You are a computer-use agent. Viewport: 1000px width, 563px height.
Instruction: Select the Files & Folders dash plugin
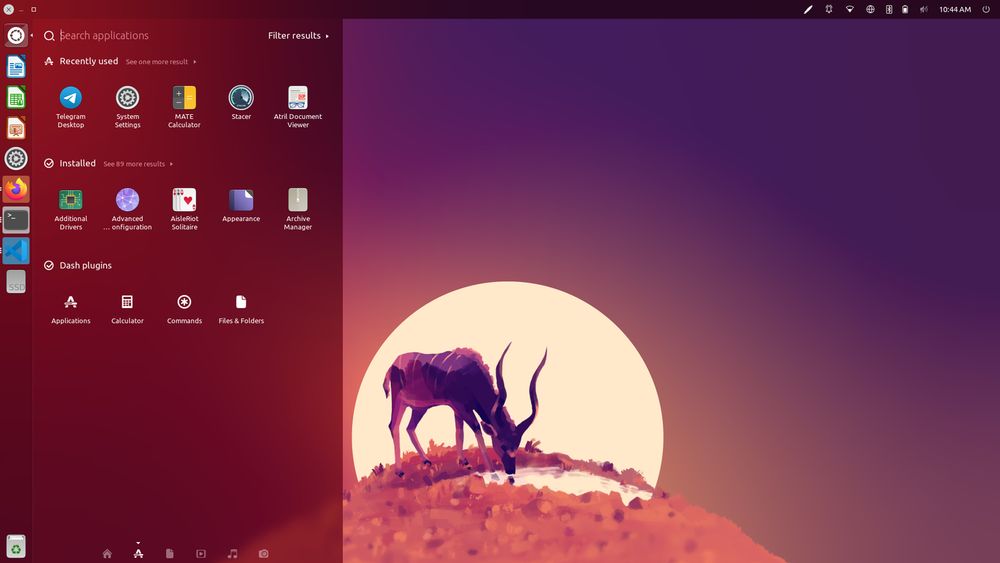241,309
